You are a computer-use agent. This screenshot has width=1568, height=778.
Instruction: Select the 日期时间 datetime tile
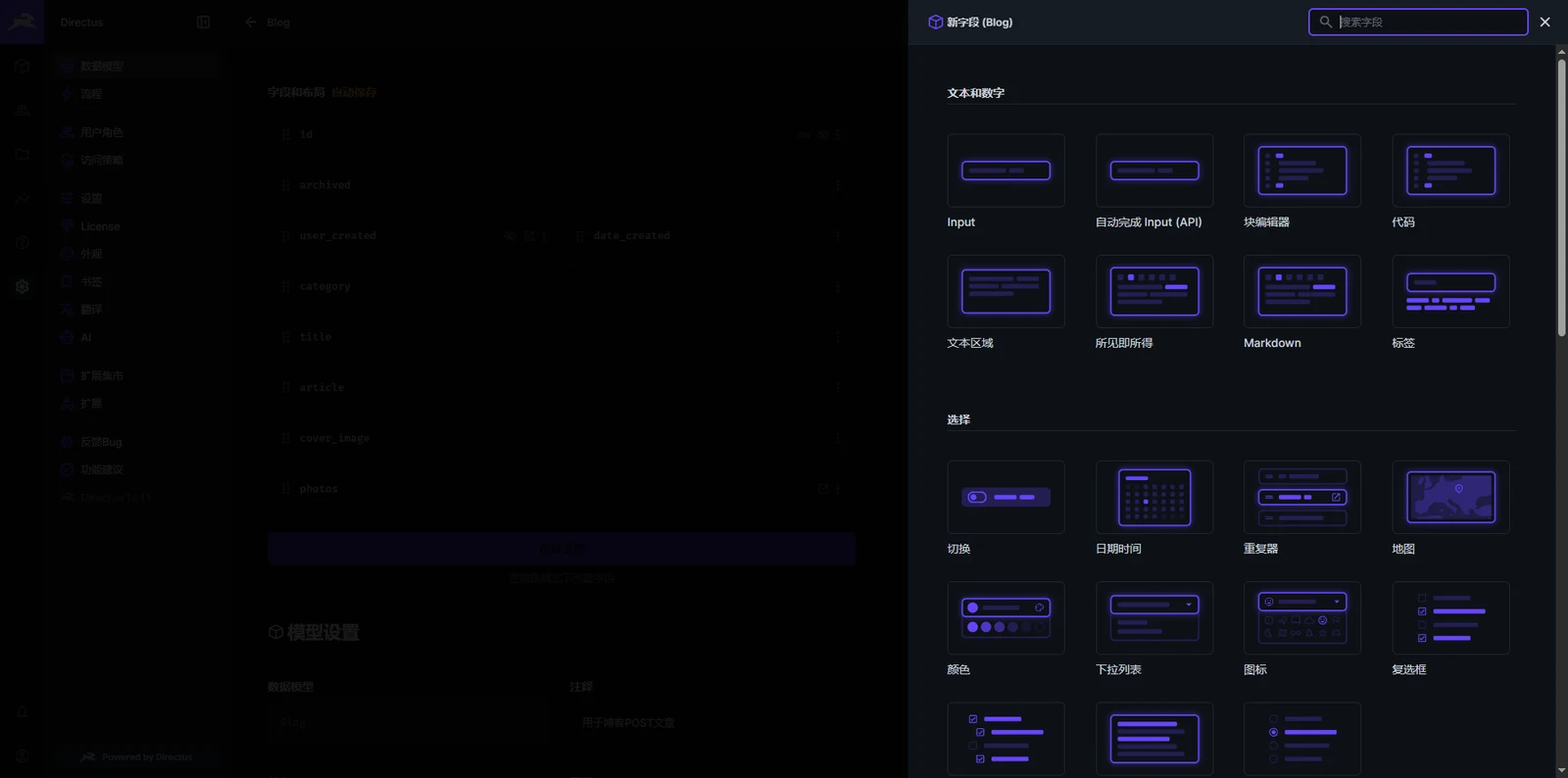point(1154,497)
